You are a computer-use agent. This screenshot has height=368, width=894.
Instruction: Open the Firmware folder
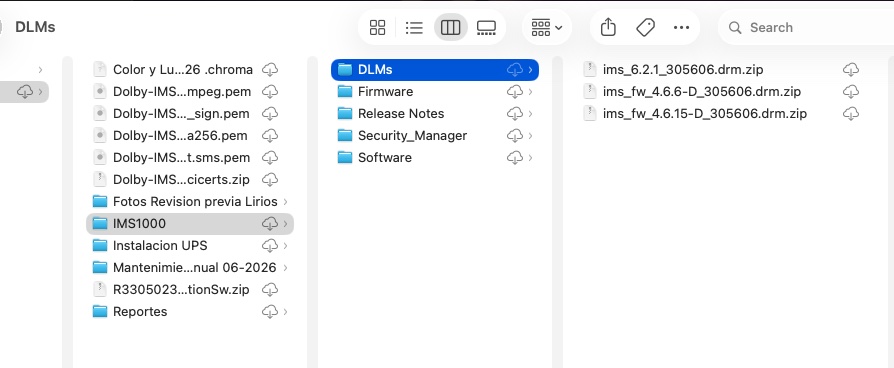pyautogui.click(x=434, y=91)
